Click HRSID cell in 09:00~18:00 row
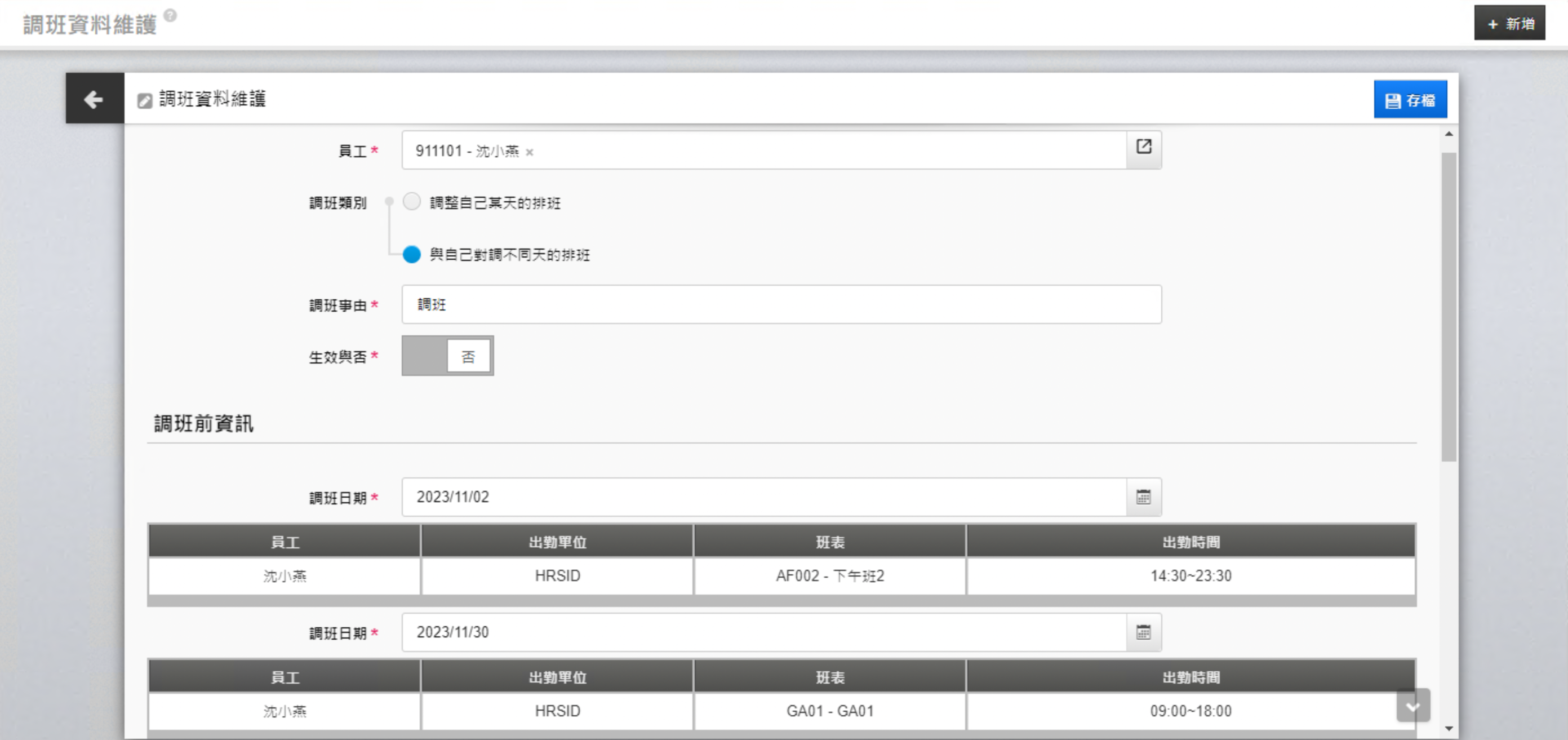This screenshot has width=1568, height=740. click(x=557, y=711)
